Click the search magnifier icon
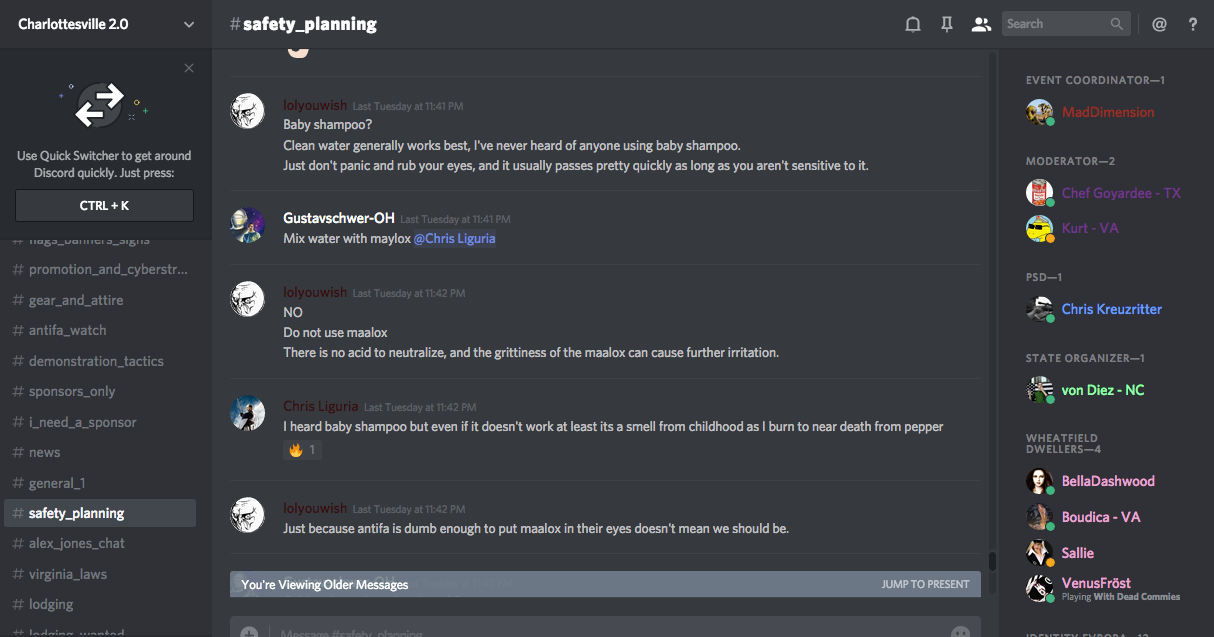 (1117, 24)
